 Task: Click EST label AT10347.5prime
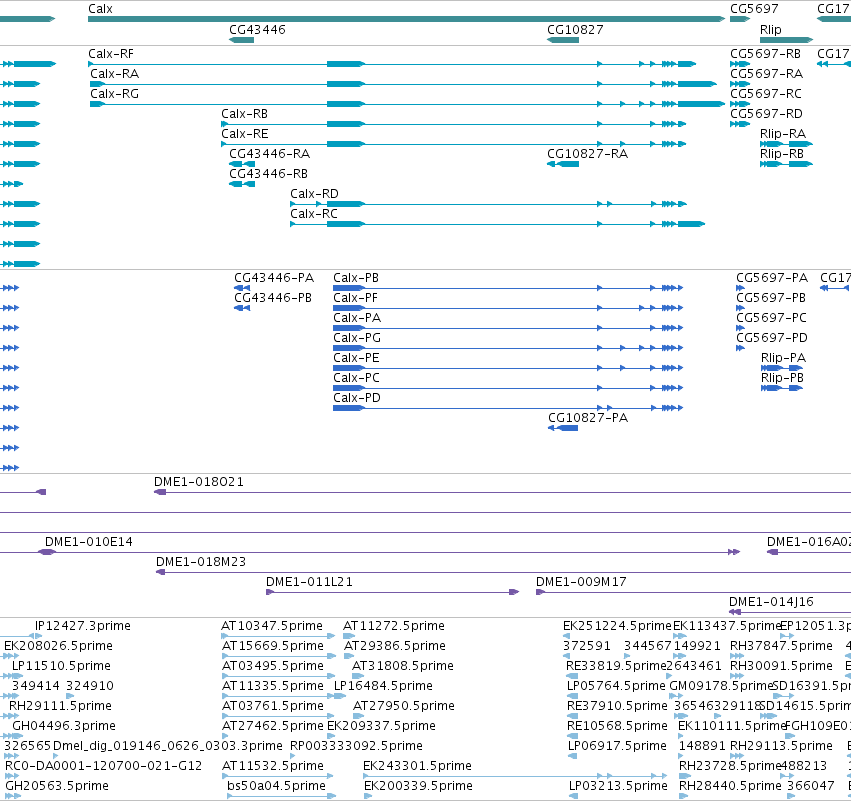point(272,626)
